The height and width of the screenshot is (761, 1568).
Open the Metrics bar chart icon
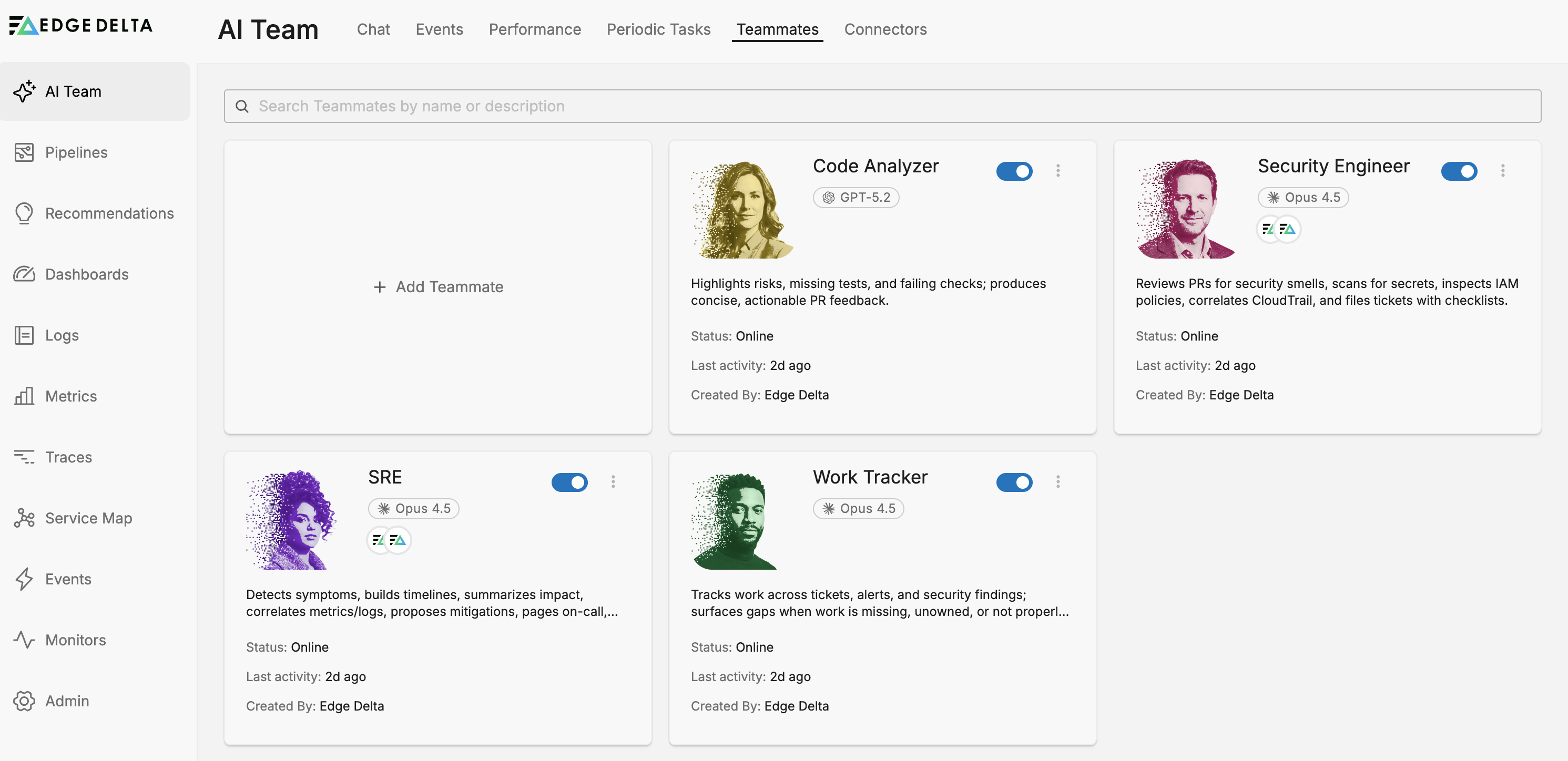(24, 396)
